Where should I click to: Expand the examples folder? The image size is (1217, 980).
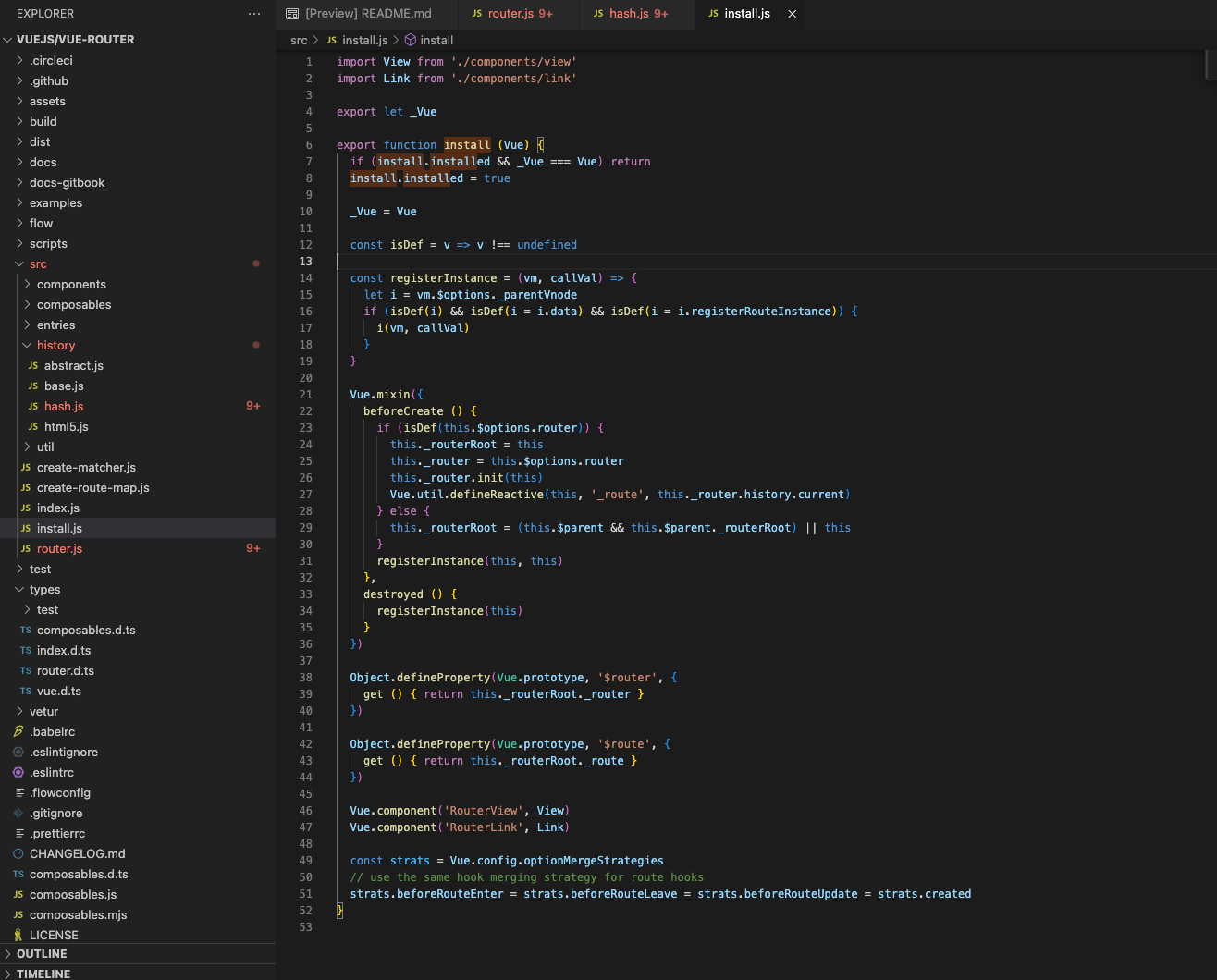click(20, 203)
